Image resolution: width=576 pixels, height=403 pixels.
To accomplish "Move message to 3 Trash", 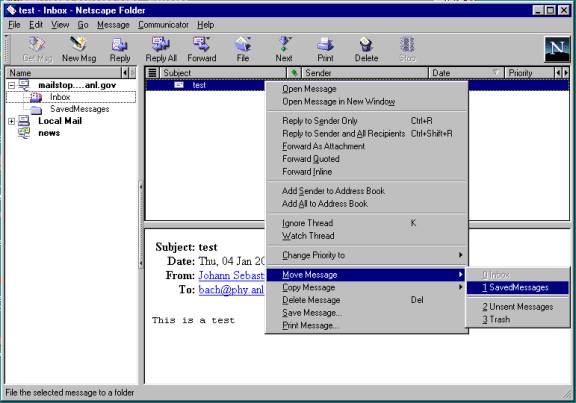I will tap(518, 319).
